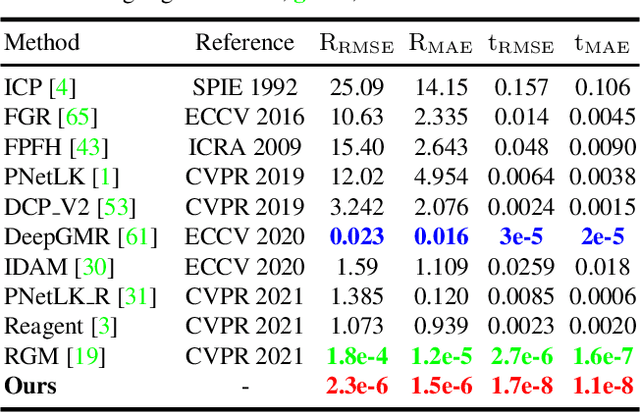The height and width of the screenshot is (412, 640).
Task: Select the method name FPFH
Action: point(33,147)
